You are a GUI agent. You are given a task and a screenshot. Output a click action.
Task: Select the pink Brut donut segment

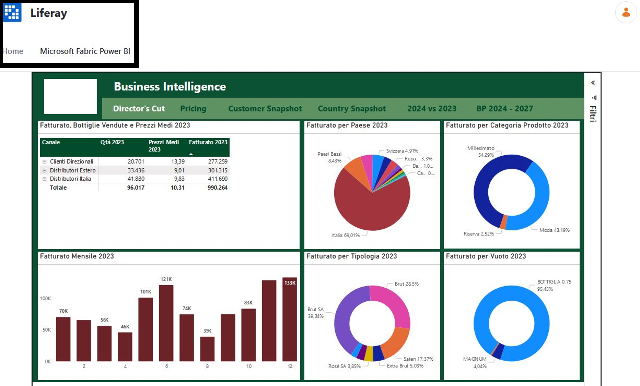pos(395,303)
